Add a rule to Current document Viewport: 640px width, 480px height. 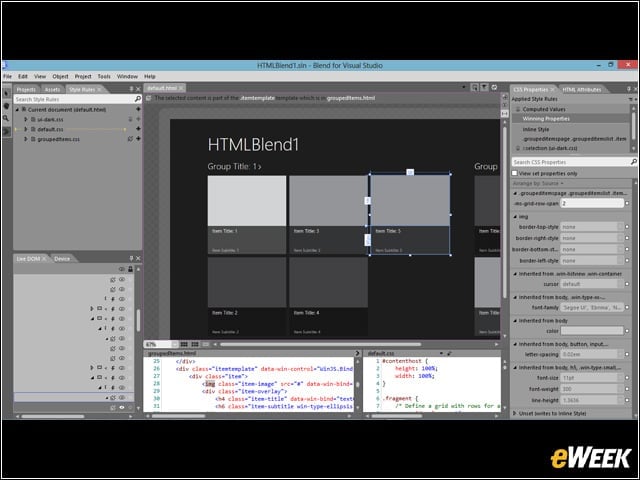click(138, 109)
